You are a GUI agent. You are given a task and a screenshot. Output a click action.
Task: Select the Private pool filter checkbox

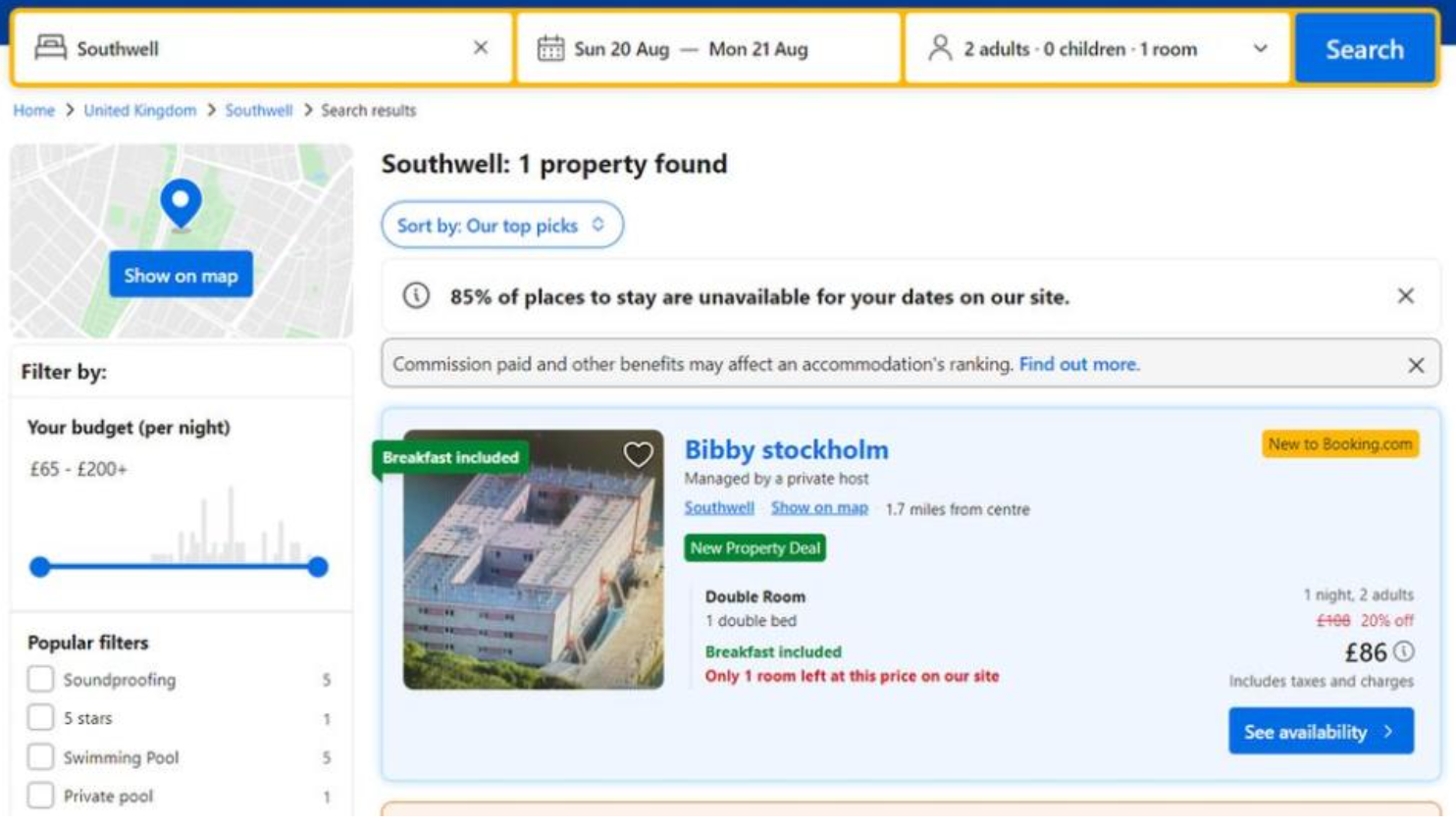tap(40, 796)
